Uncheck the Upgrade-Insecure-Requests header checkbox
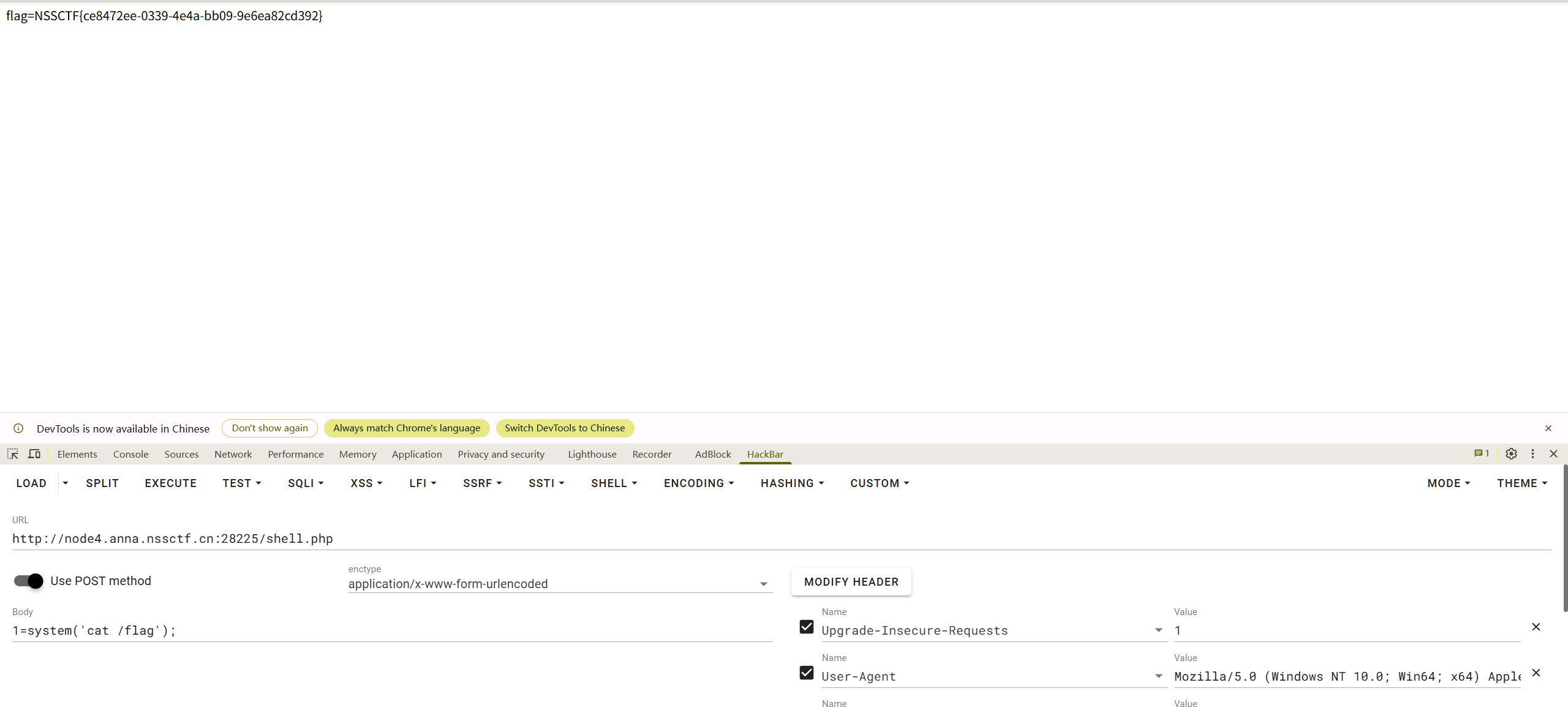1568x707 pixels. pos(807,627)
